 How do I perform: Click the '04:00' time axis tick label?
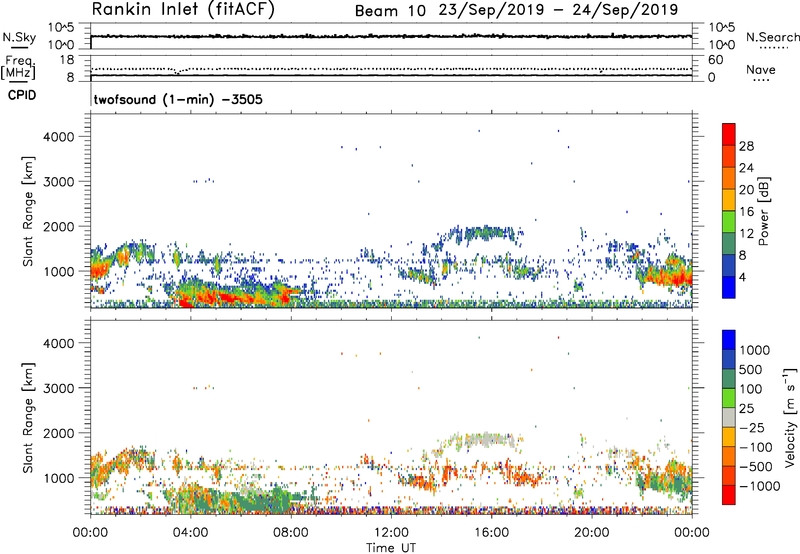point(191,533)
